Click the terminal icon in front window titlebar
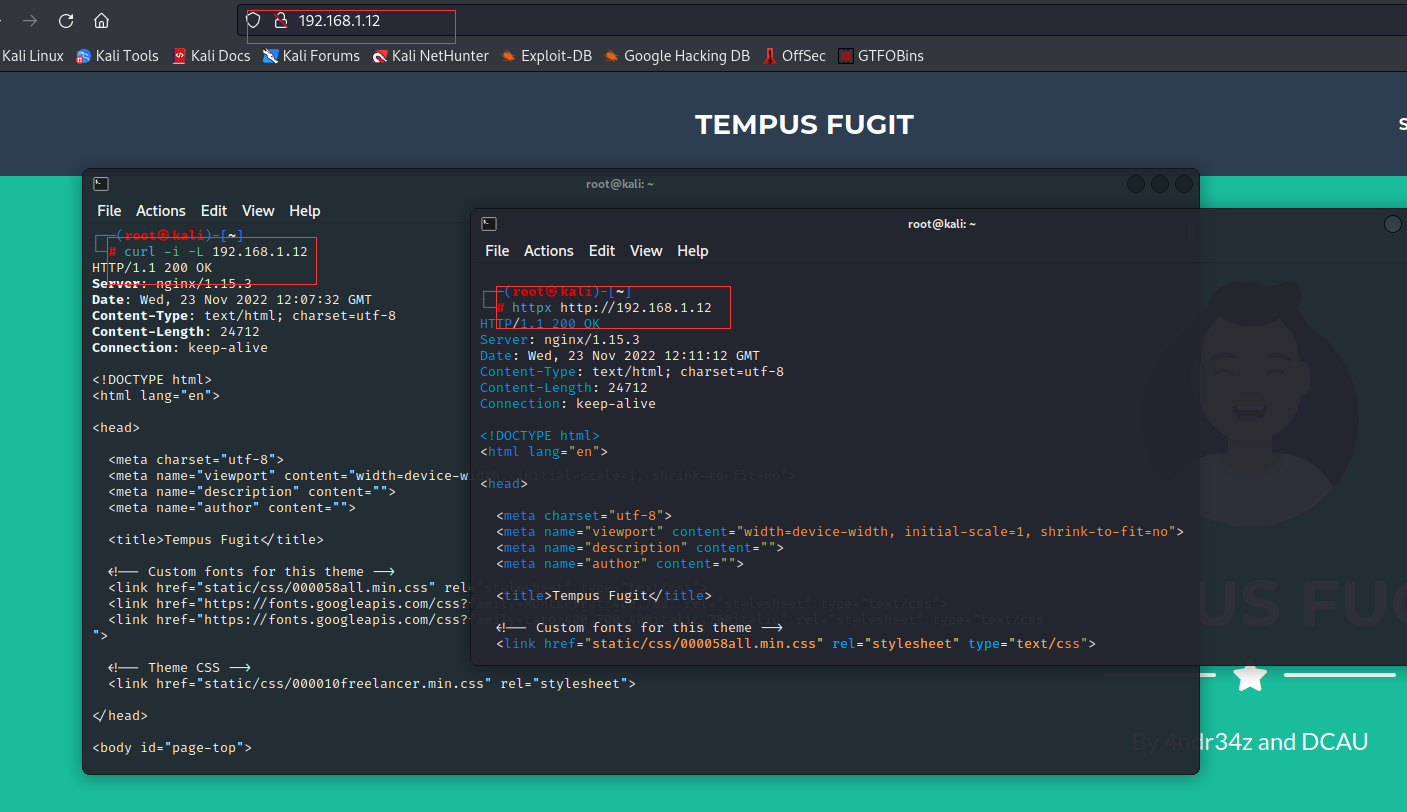This screenshot has height=812, width=1407. pos(489,224)
